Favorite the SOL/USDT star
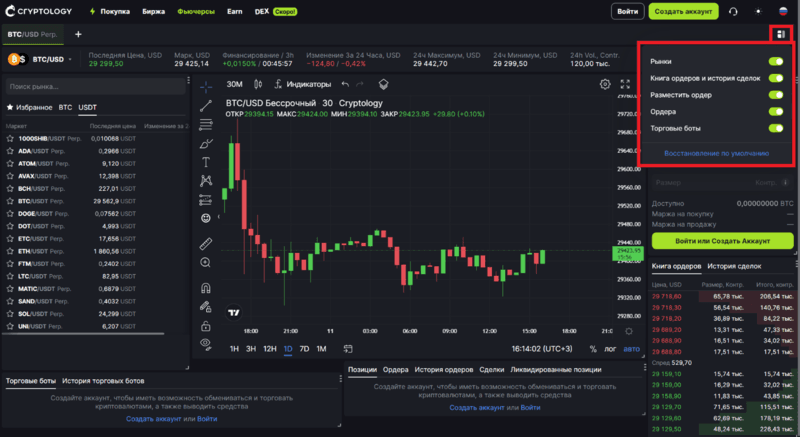Image resolution: width=800 pixels, height=437 pixels. click(x=10, y=314)
